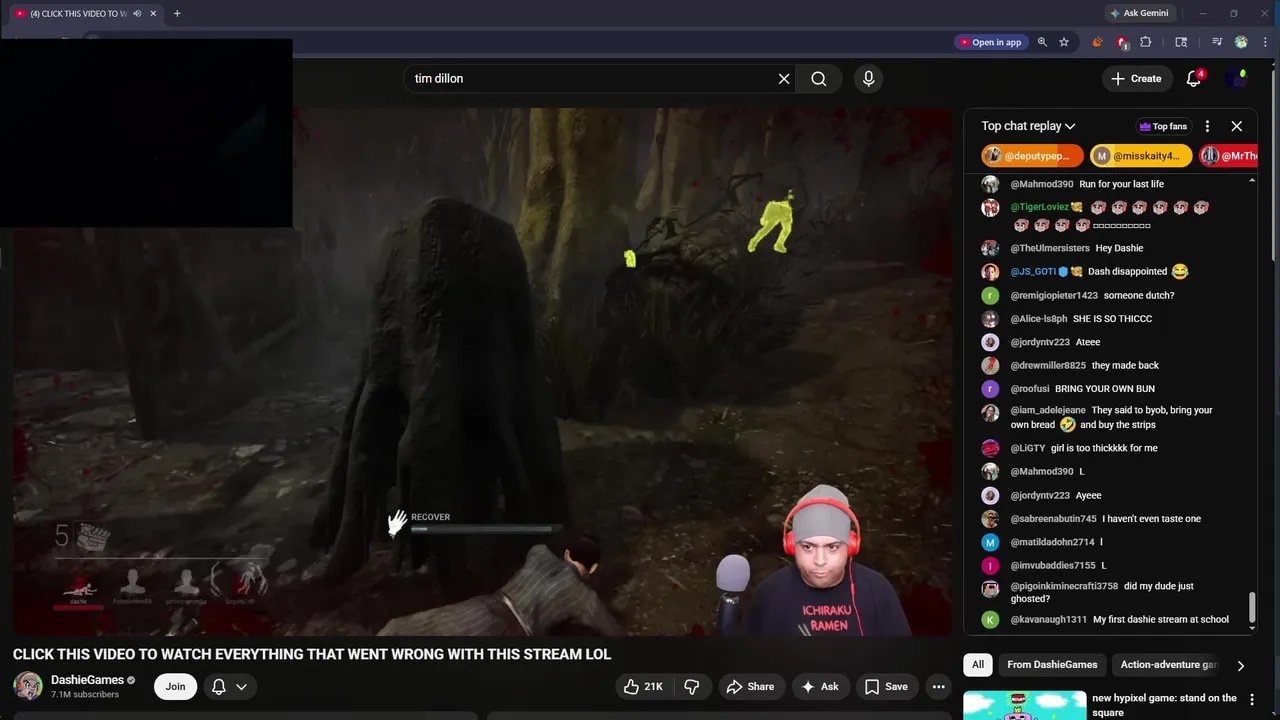Open the DashieGames channel avatar

28,686
